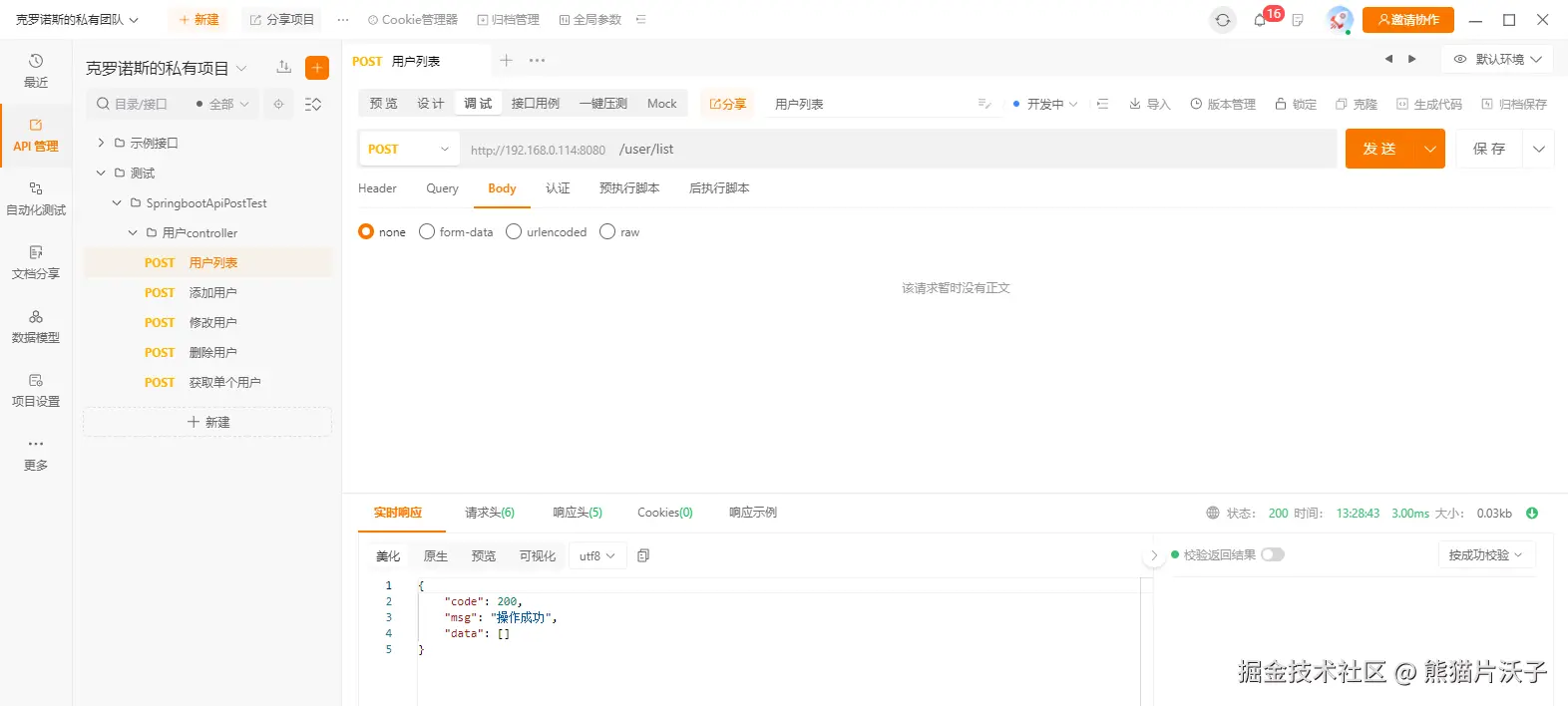Go to next tab with right arrow
This screenshot has width=1568, height=706.
tap(1412, 59)
